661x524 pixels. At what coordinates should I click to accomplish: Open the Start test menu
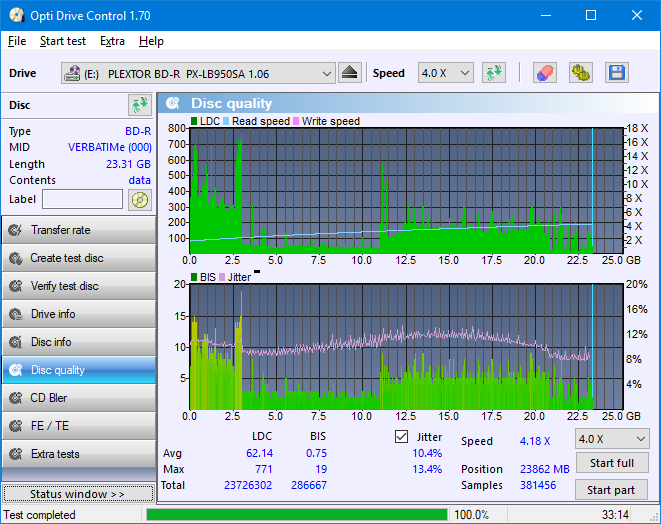(63, 41)
